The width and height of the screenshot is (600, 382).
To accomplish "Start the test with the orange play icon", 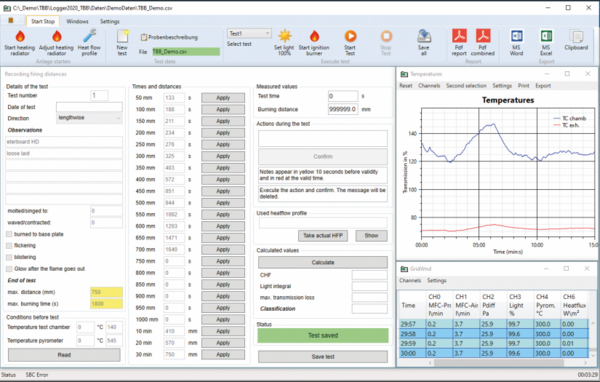I will pos(350,36).
